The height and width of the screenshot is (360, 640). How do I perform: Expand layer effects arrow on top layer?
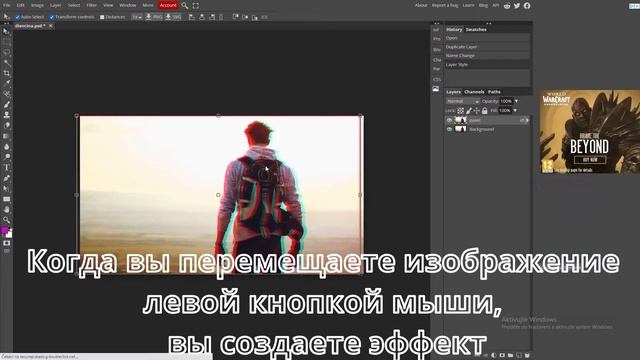(x=527, y=120)
